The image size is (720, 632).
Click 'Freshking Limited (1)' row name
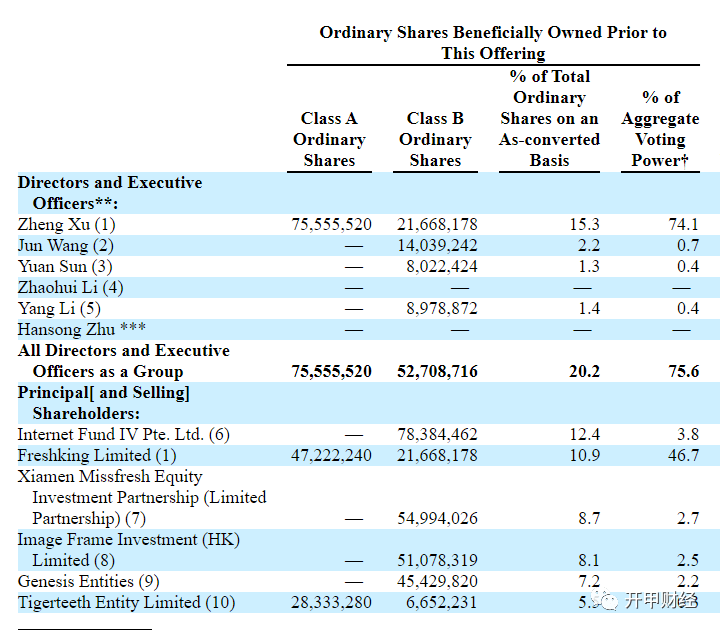(x=97, y=456)
